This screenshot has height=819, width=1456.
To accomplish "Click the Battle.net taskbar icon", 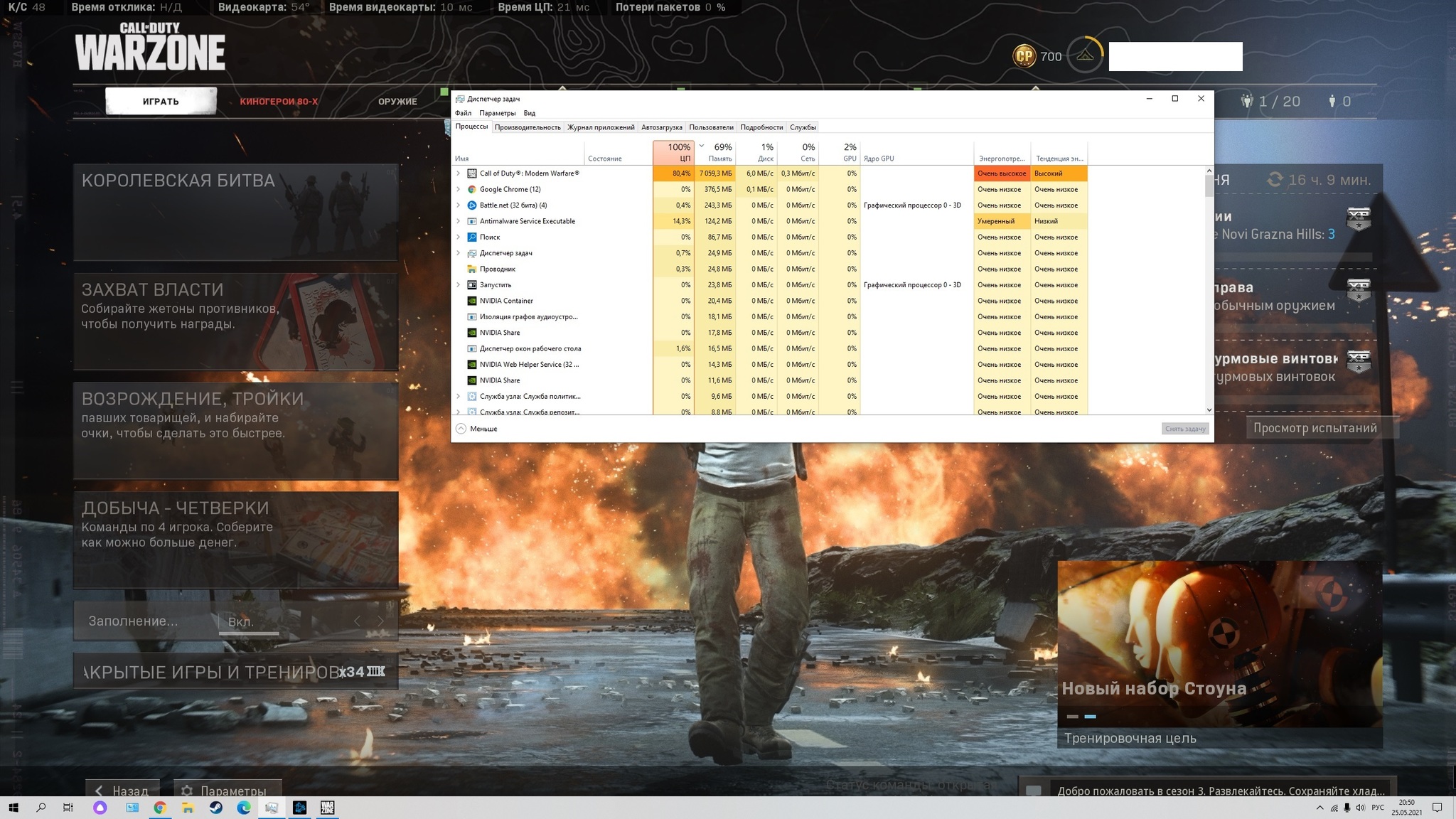I will (x=299, y=807).
